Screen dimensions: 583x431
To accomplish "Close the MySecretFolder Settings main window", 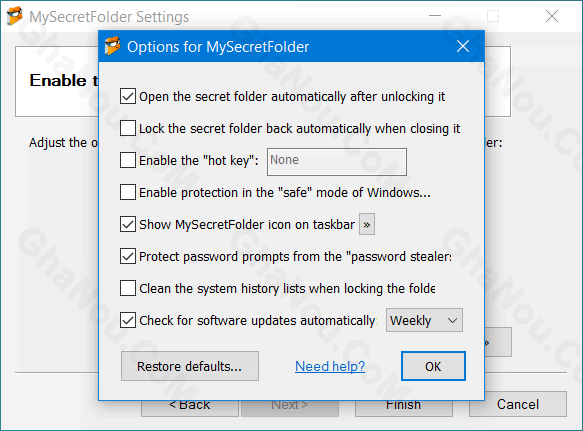I will (552, 16).
